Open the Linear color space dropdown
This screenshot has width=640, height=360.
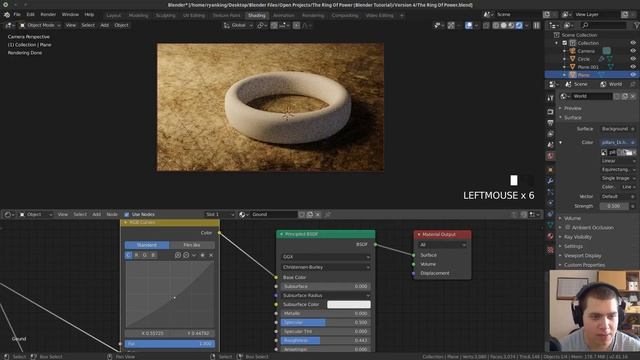pos(618,161)
